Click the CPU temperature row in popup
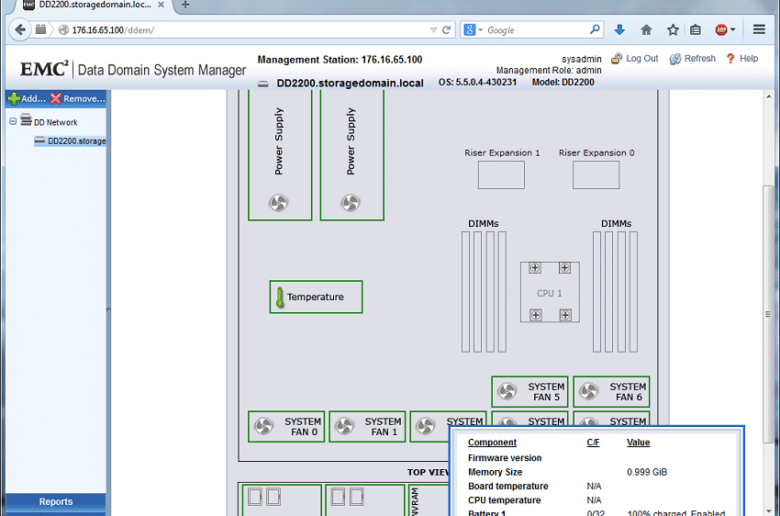The image size is (780, 516). [597, 500]
